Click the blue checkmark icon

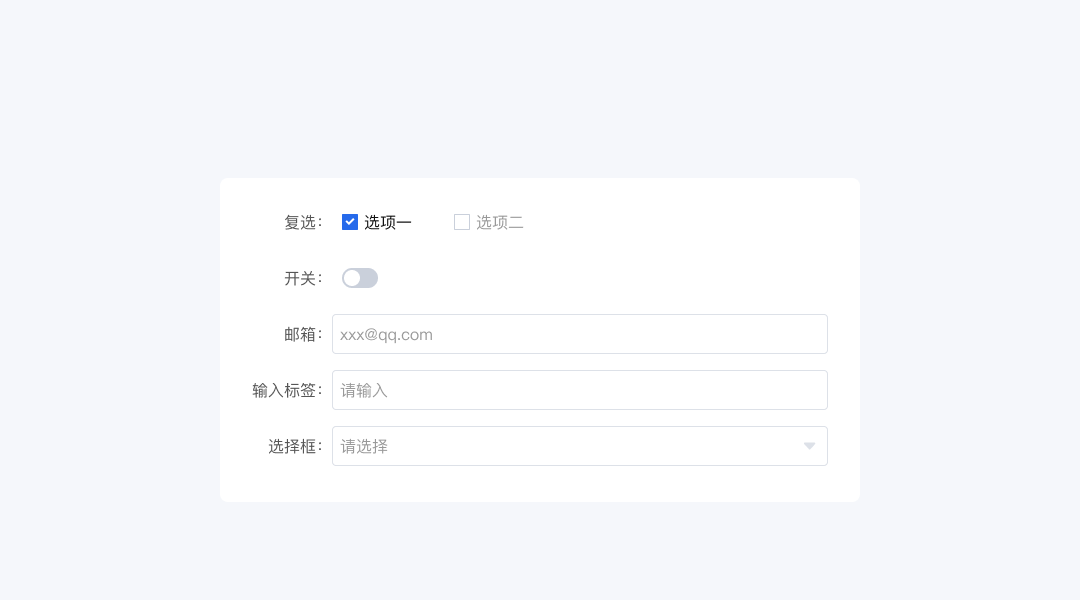pos(350,222)
